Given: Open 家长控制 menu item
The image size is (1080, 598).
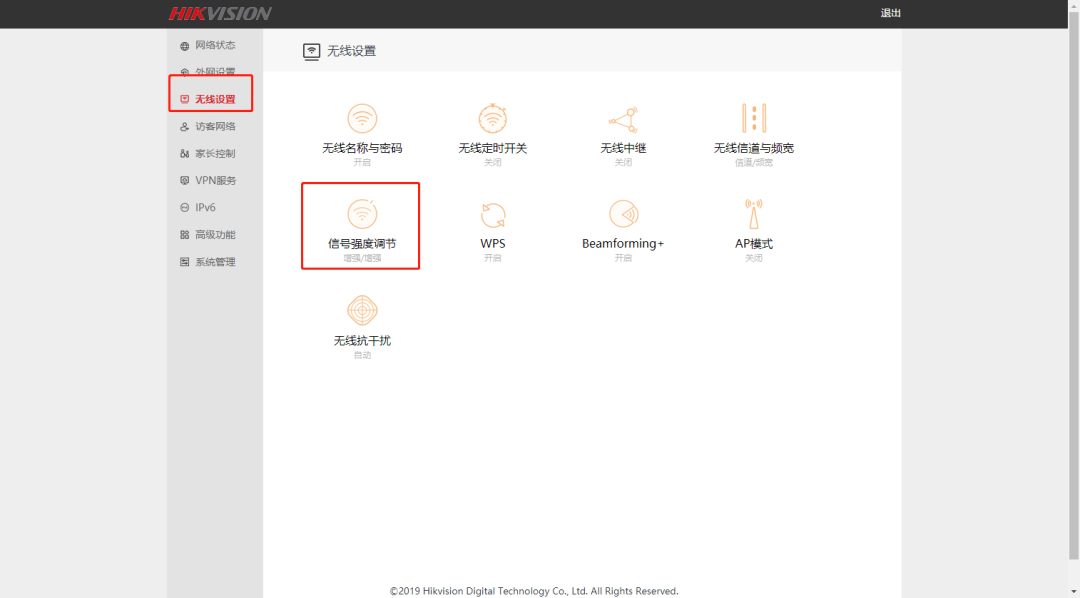Looking at the screenshot, I should tap(215, 154).
